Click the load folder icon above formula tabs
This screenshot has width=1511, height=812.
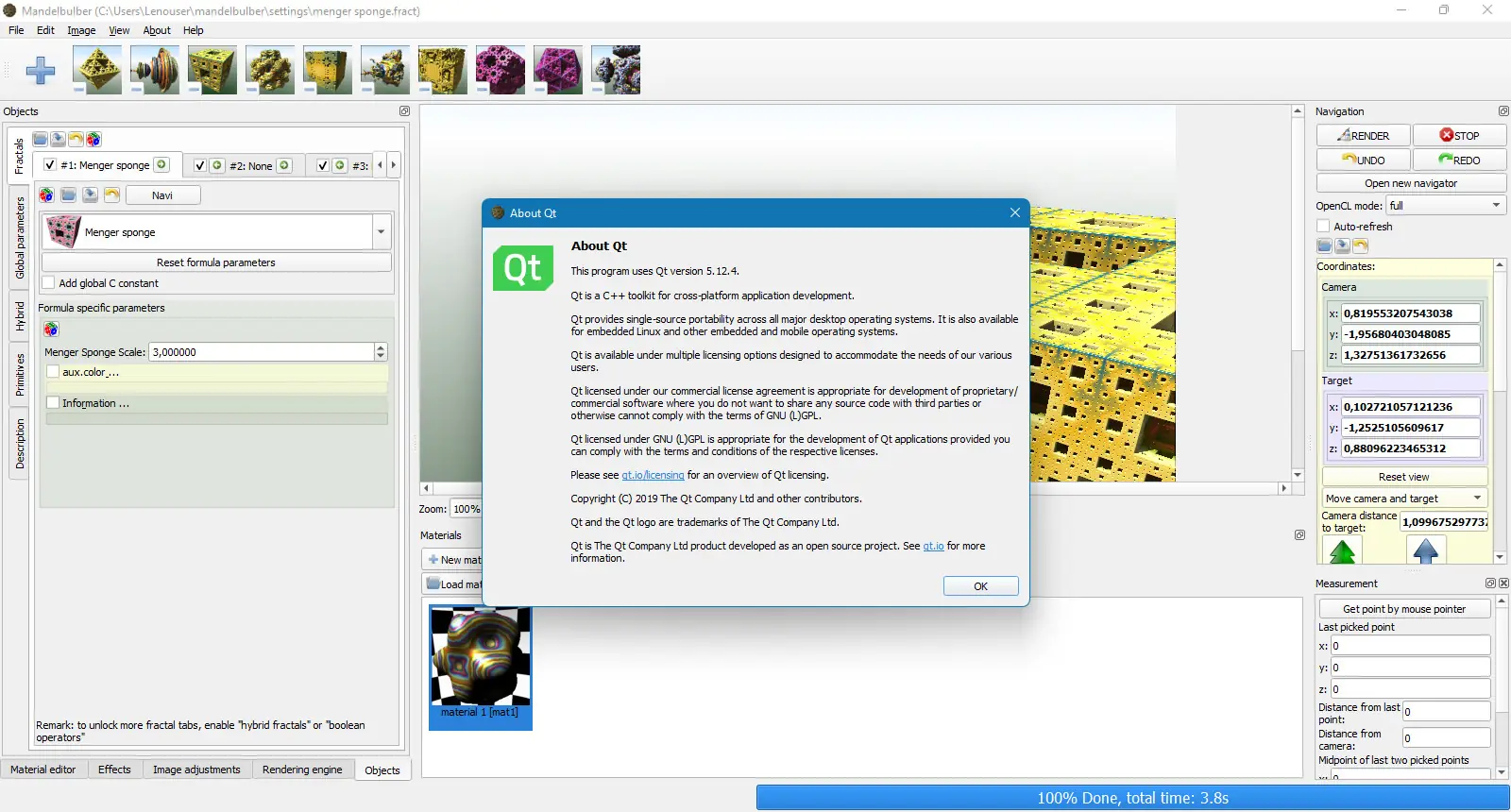click(41, 140)
